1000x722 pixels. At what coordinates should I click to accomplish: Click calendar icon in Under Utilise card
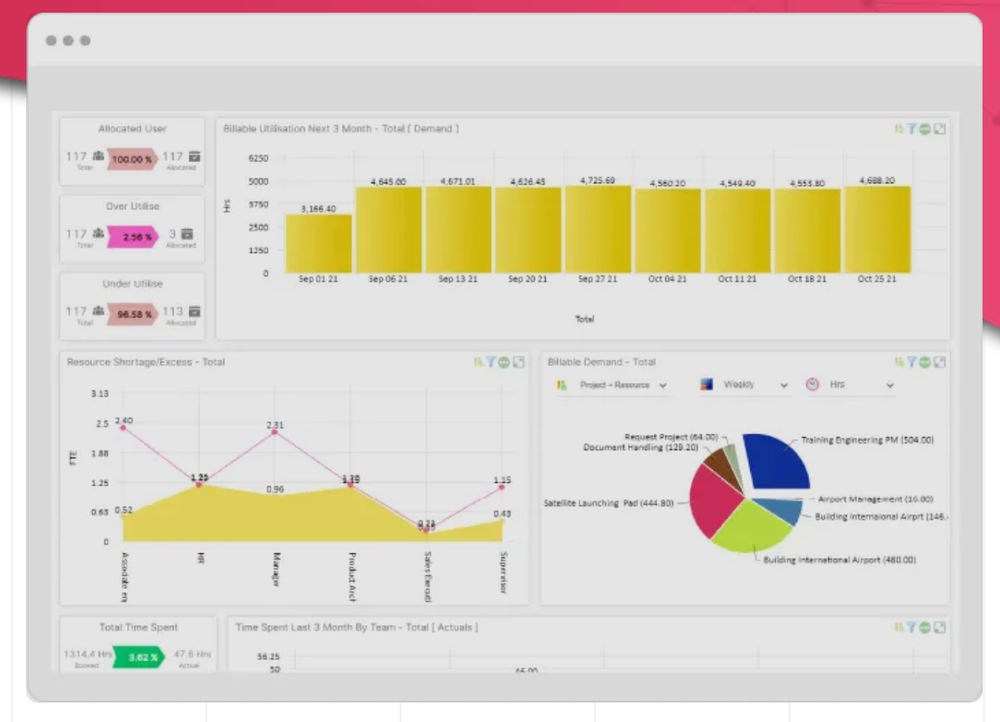pyautogui.click(x=195, y=311)
